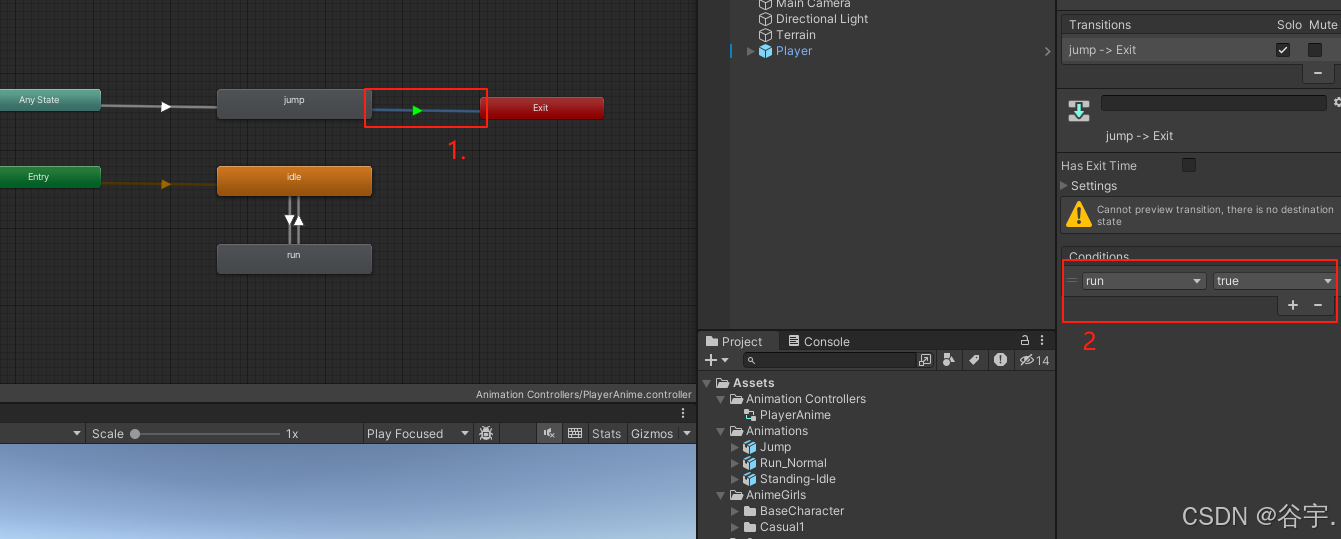Click the Scale slider handle
Image resolution: width=1341 pixels, height=539 pixels.
coord(135,434)
